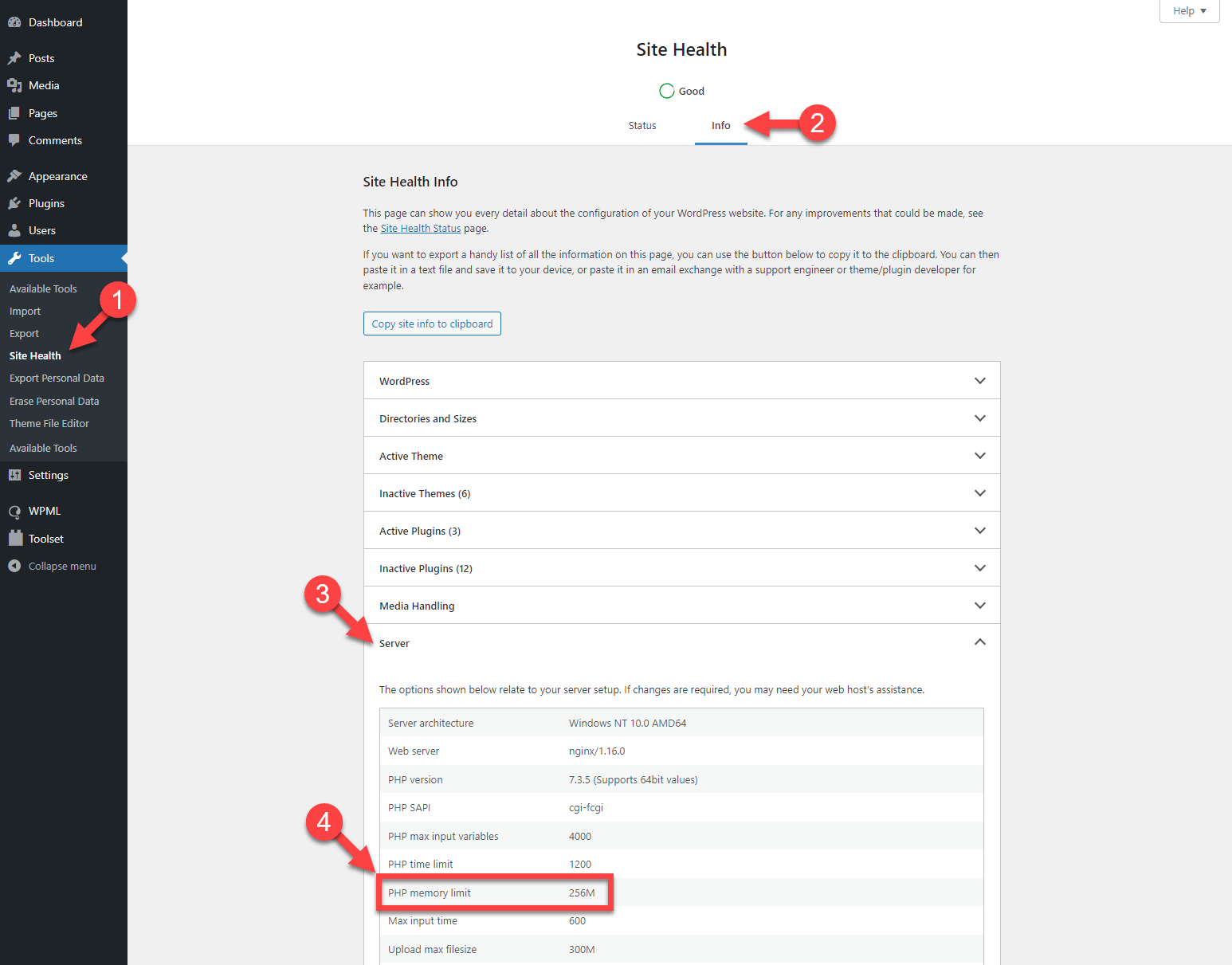Image resolution: width=1232 pixels, height=965 pixels.
Task: Select the Appearance brush icon
Action: [x=14, y=175]
